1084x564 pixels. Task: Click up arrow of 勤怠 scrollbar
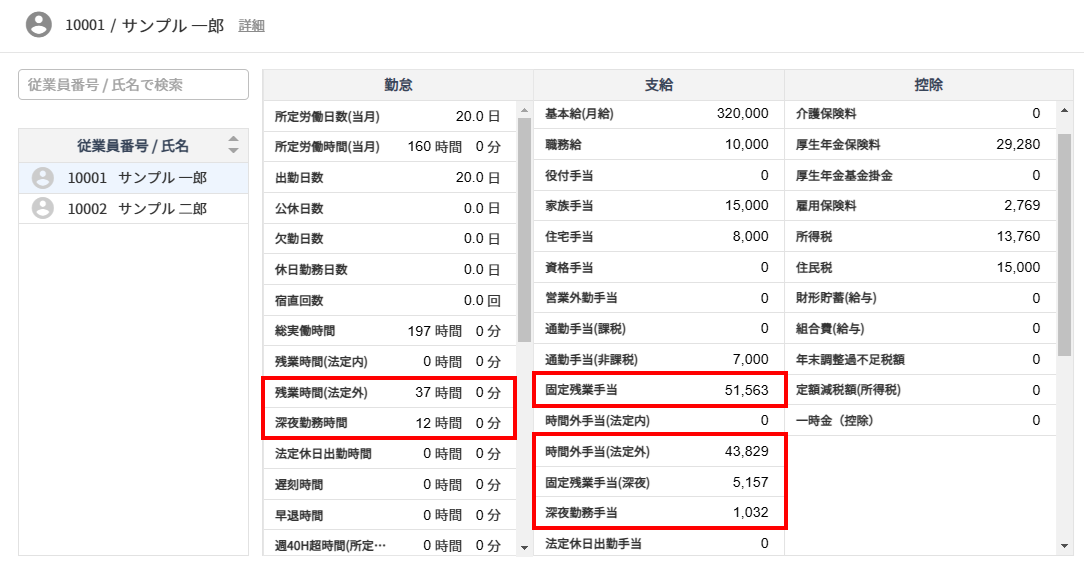pyautogui.click(x=524, y=110)
